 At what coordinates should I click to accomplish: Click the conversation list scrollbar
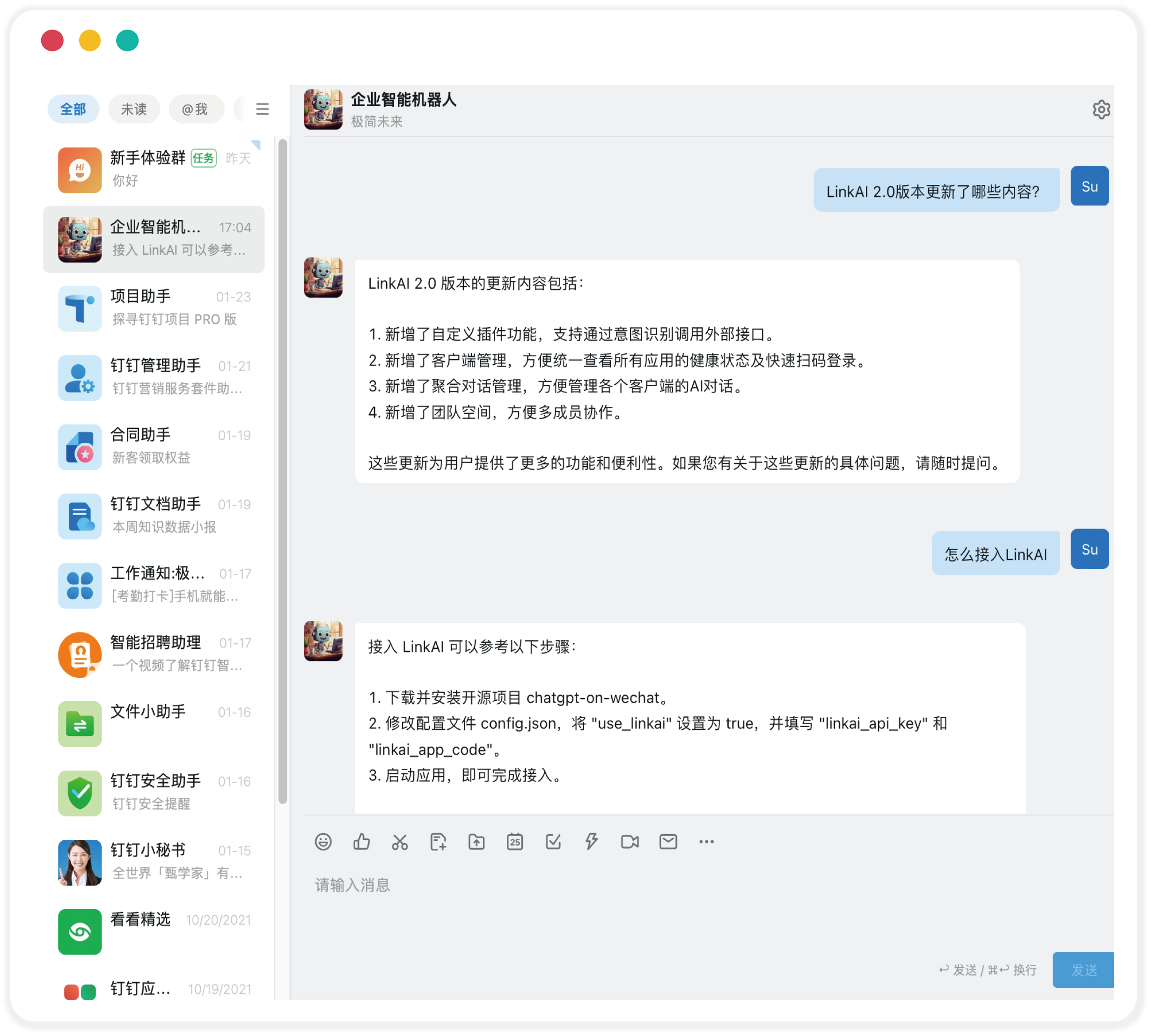(282, 472)
